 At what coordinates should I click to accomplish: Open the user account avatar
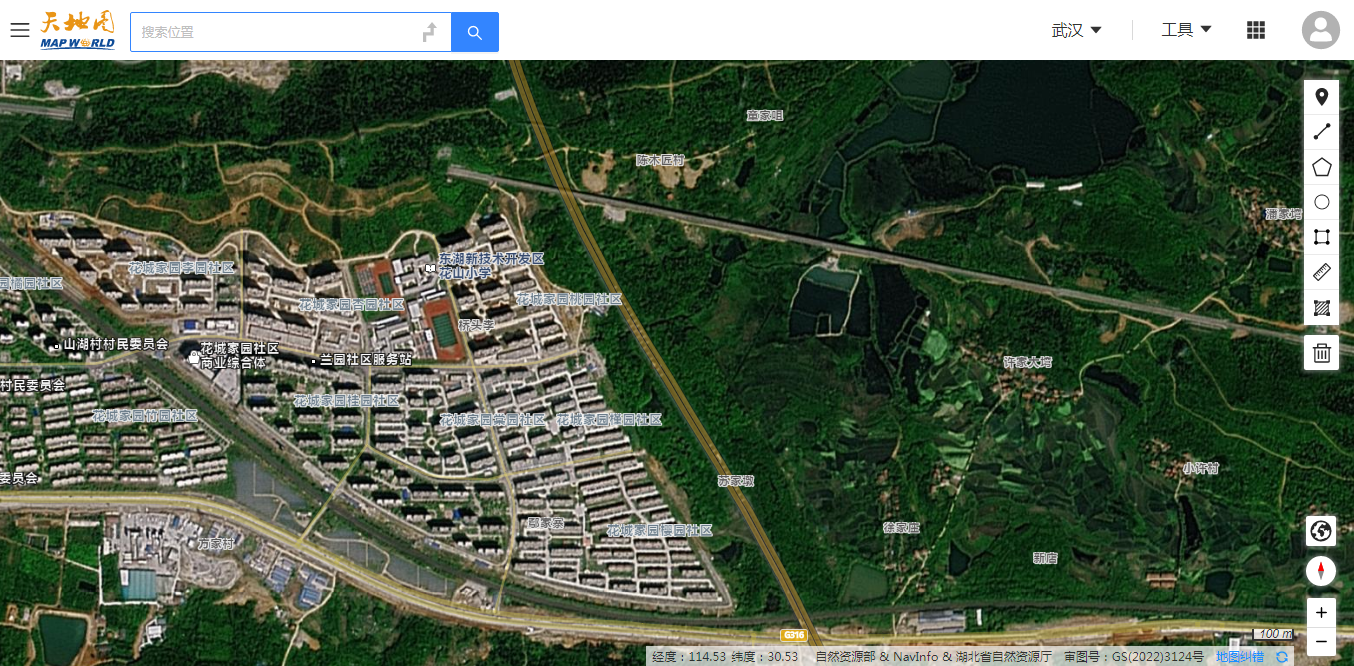tap(1321, 30)
